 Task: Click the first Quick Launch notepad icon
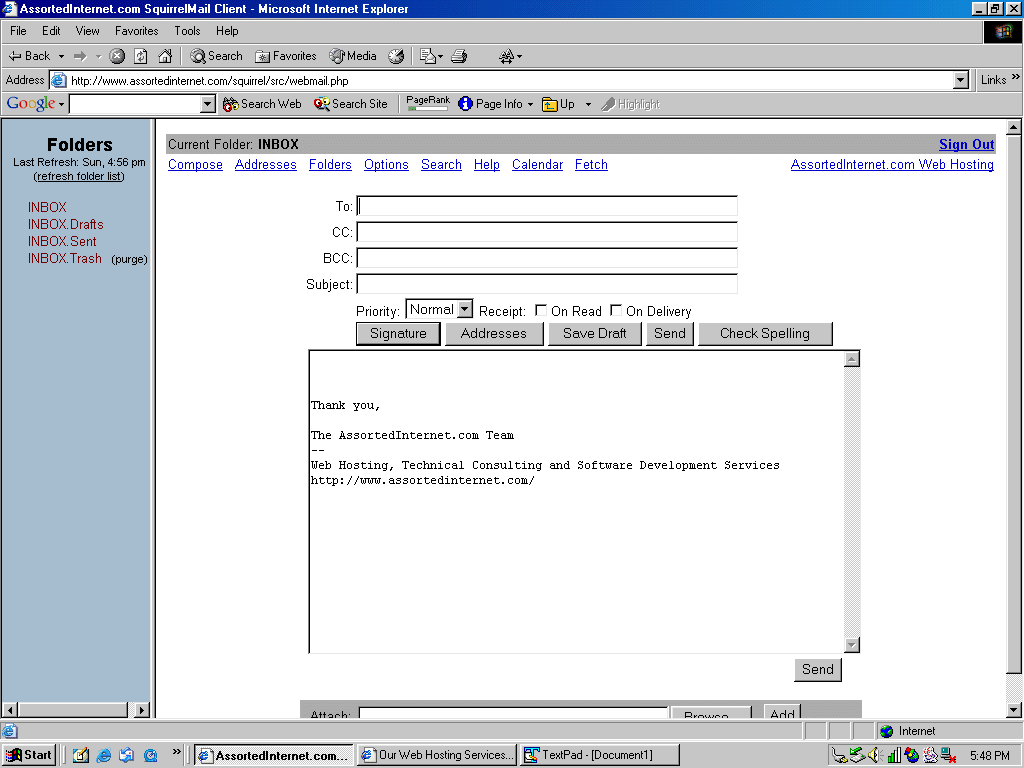[80, 755]
